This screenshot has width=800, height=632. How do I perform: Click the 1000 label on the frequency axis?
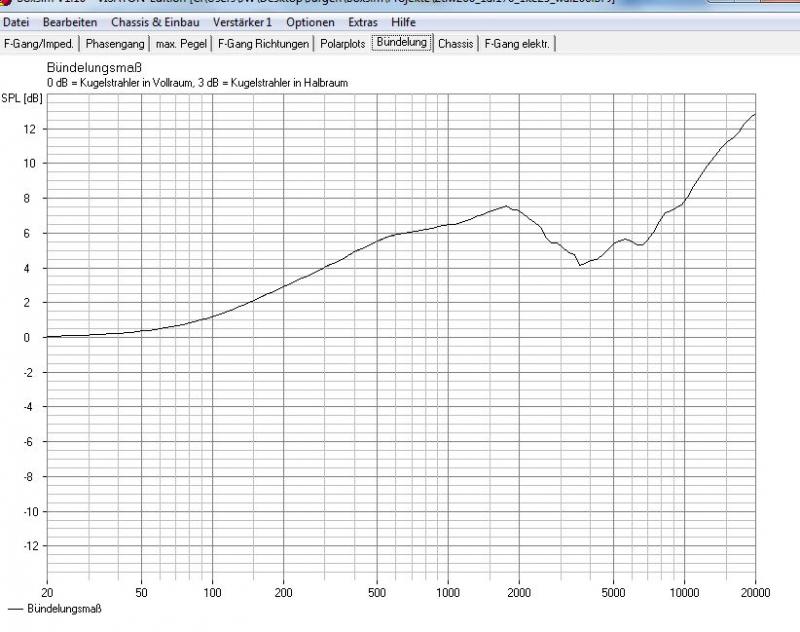[448, 592]
